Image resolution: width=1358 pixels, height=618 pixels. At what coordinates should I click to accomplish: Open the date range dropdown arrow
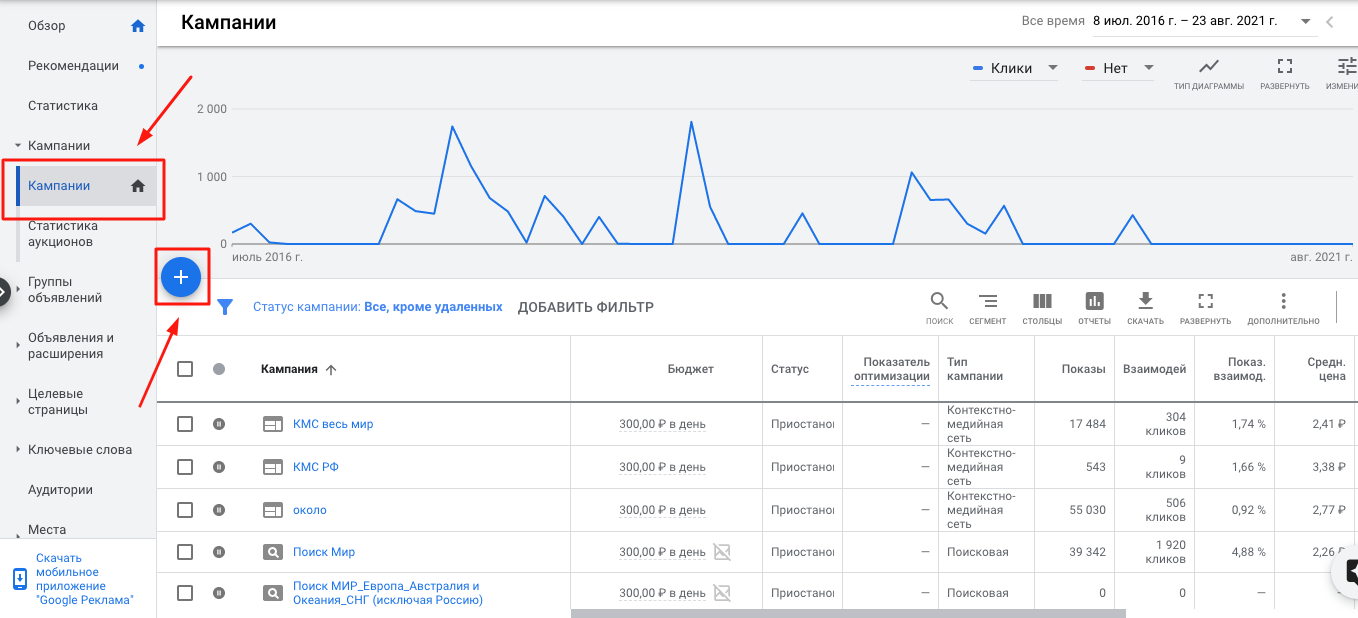(x=1306, y=21)
